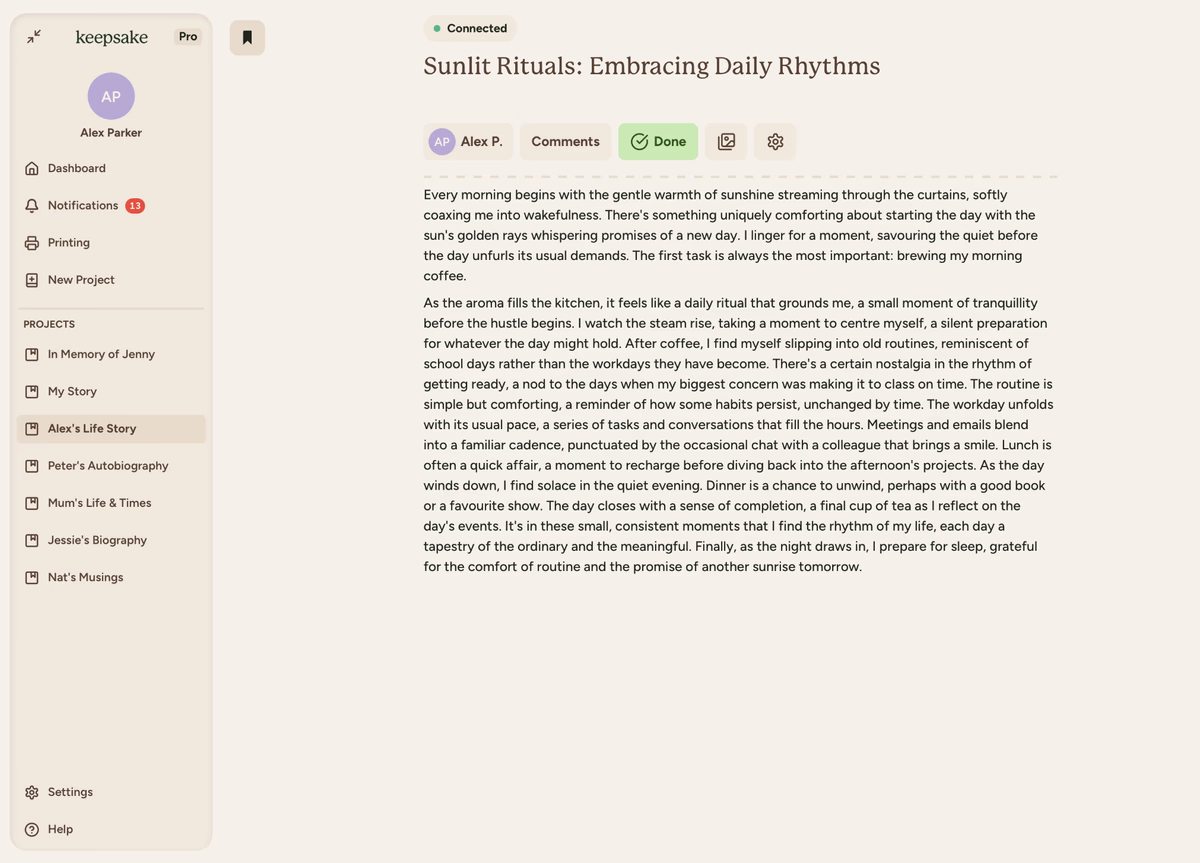Click the bookmark icon button
The width and height of the screenshot is (1200, 863).
(x=247, y=38)
